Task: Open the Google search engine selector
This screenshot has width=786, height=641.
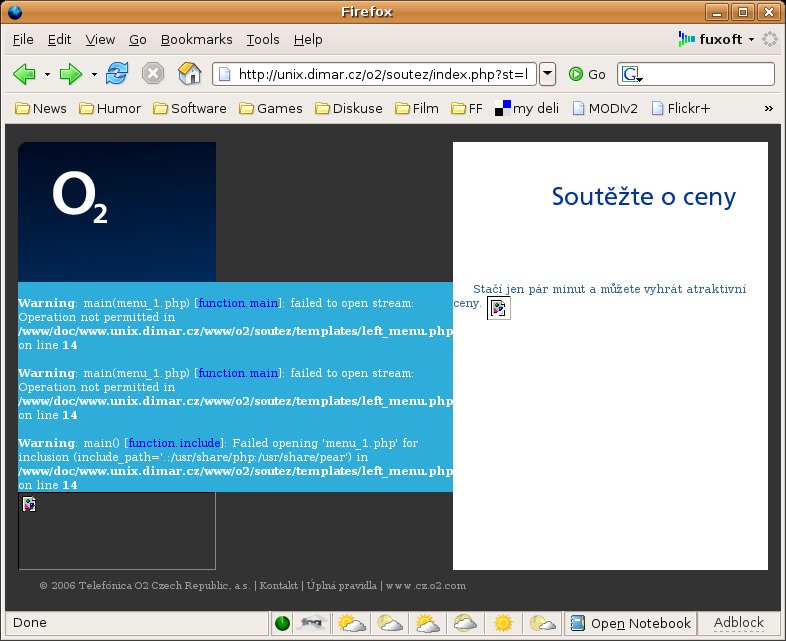Action: (632, 74)
